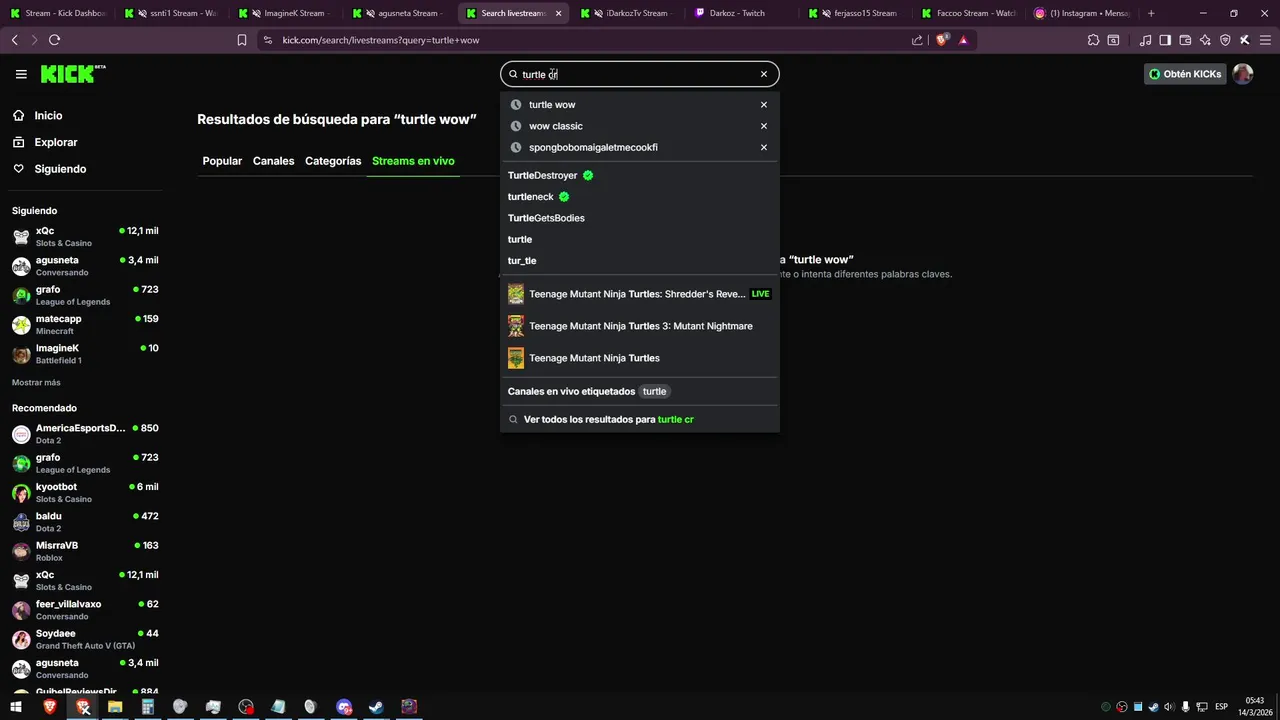The height and width of the screenshot is (720, 1280).
Task: Select the Streams en vivo tab
Action: (413, 161)
